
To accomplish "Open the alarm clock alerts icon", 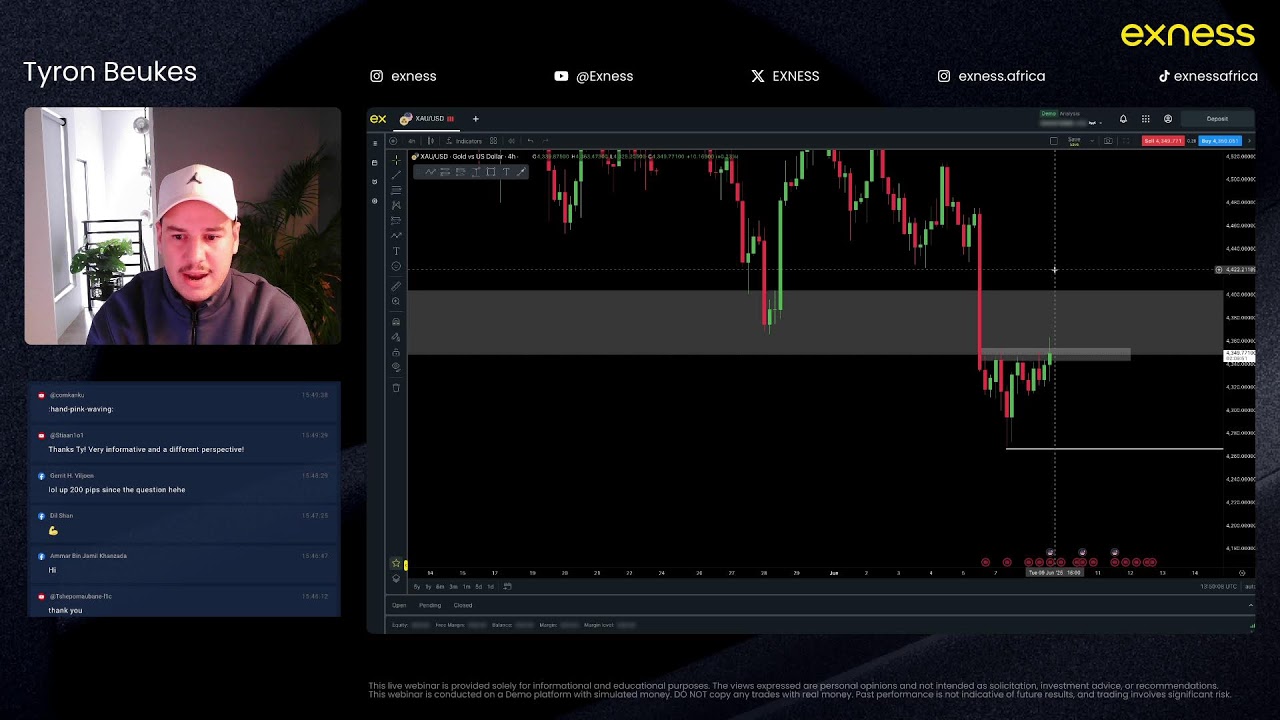I will click(375, 181).
